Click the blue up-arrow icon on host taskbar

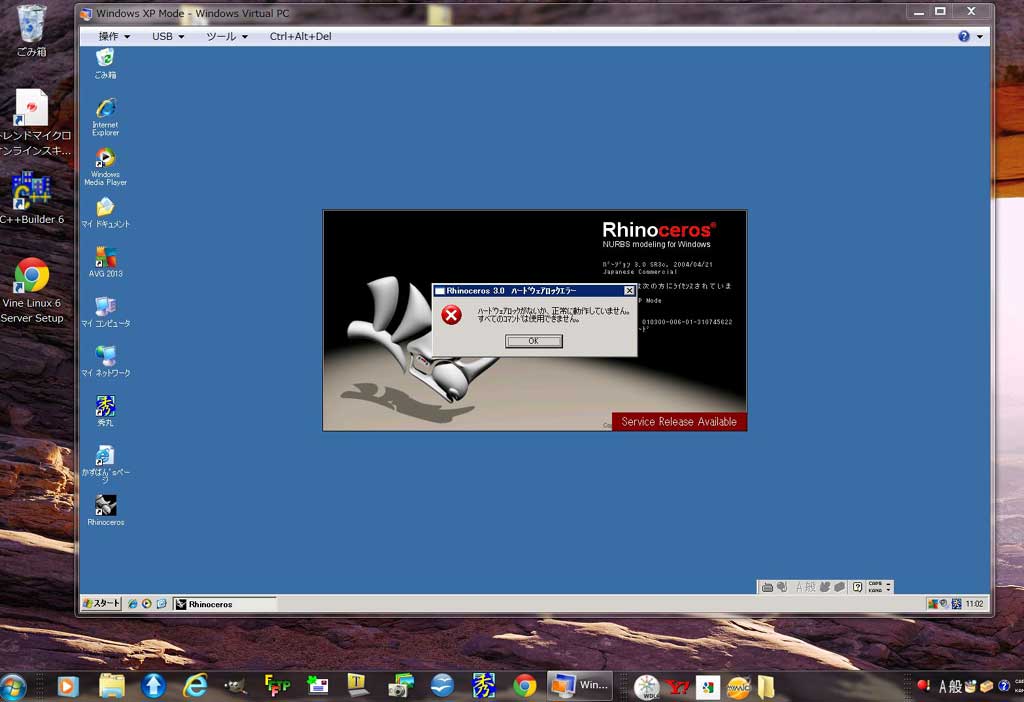pyautogui.click(x=153, y=686)
